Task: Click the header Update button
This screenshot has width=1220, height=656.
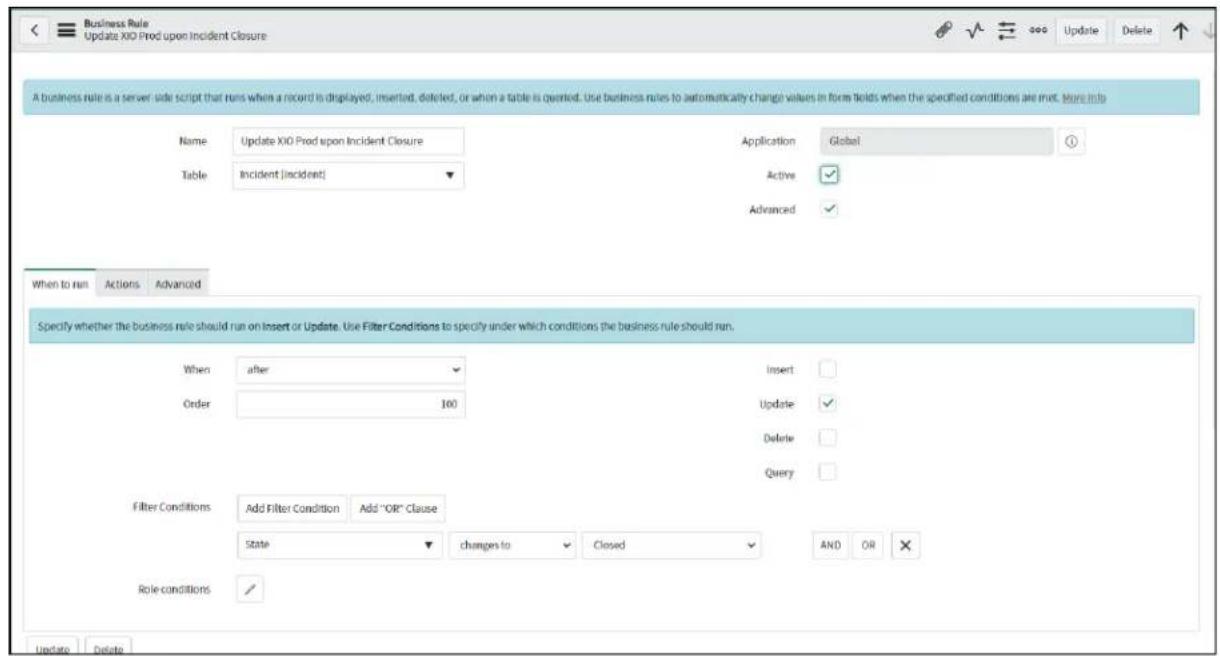Action: 1082,31
